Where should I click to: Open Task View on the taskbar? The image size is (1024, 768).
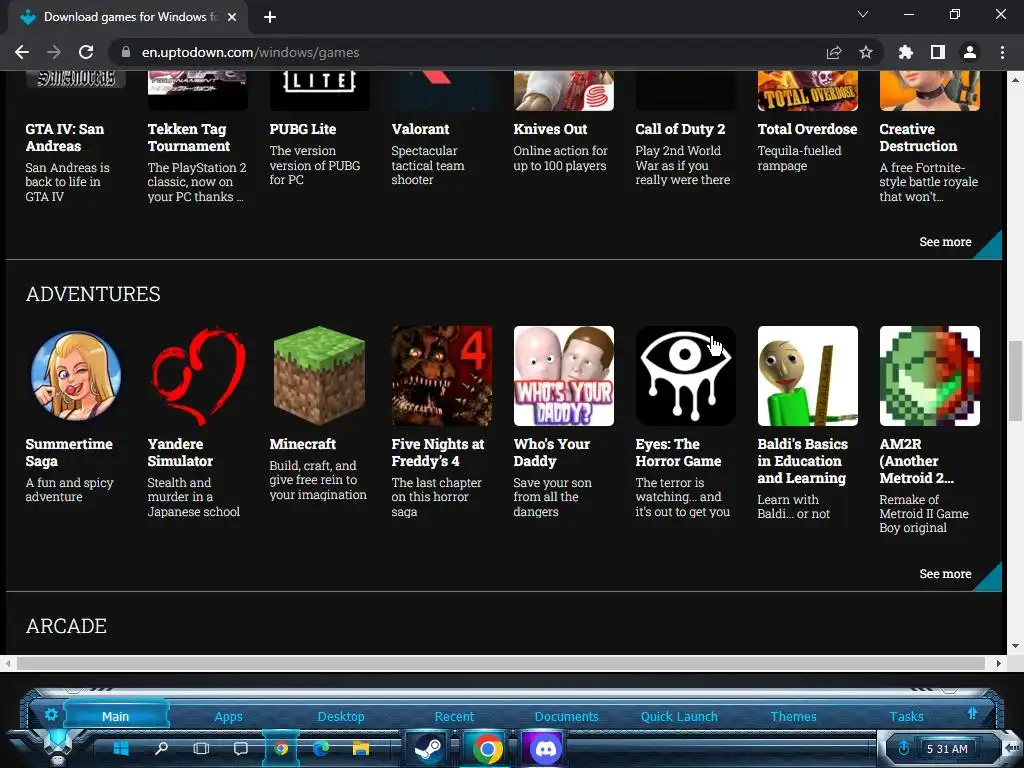coord(201,748)
